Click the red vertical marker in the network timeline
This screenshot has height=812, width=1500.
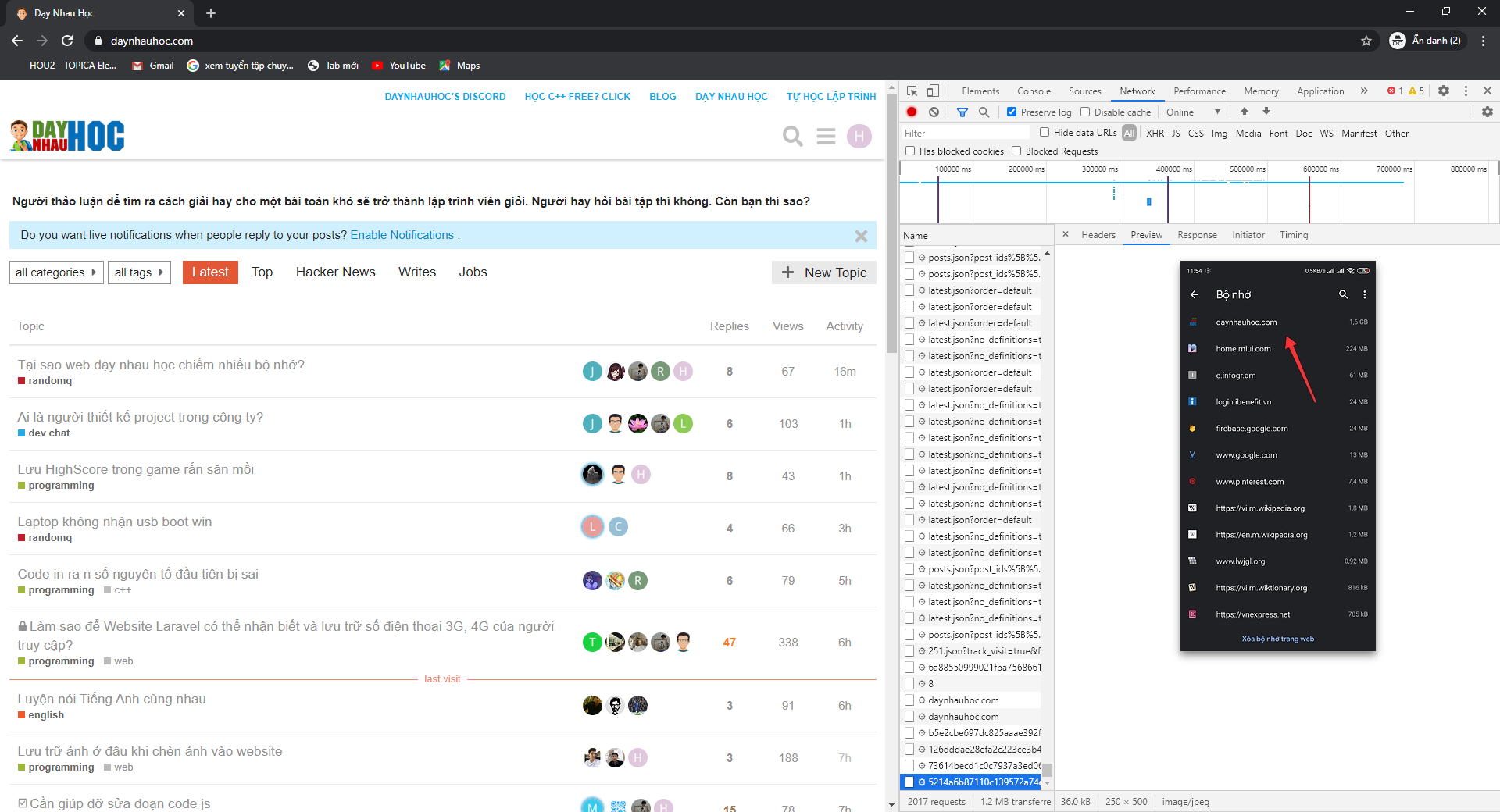click(1309, 201)
